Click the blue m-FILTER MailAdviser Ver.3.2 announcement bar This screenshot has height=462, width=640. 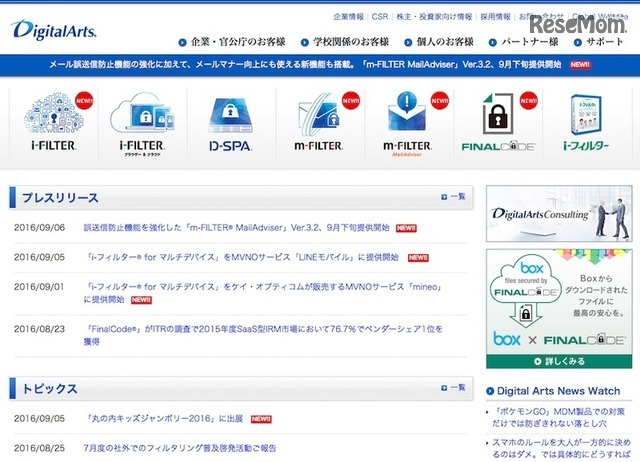point(320,64)
